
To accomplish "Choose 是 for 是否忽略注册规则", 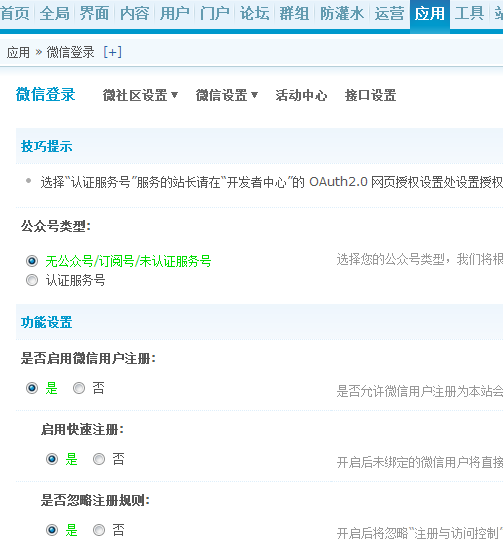I will 52,530.
